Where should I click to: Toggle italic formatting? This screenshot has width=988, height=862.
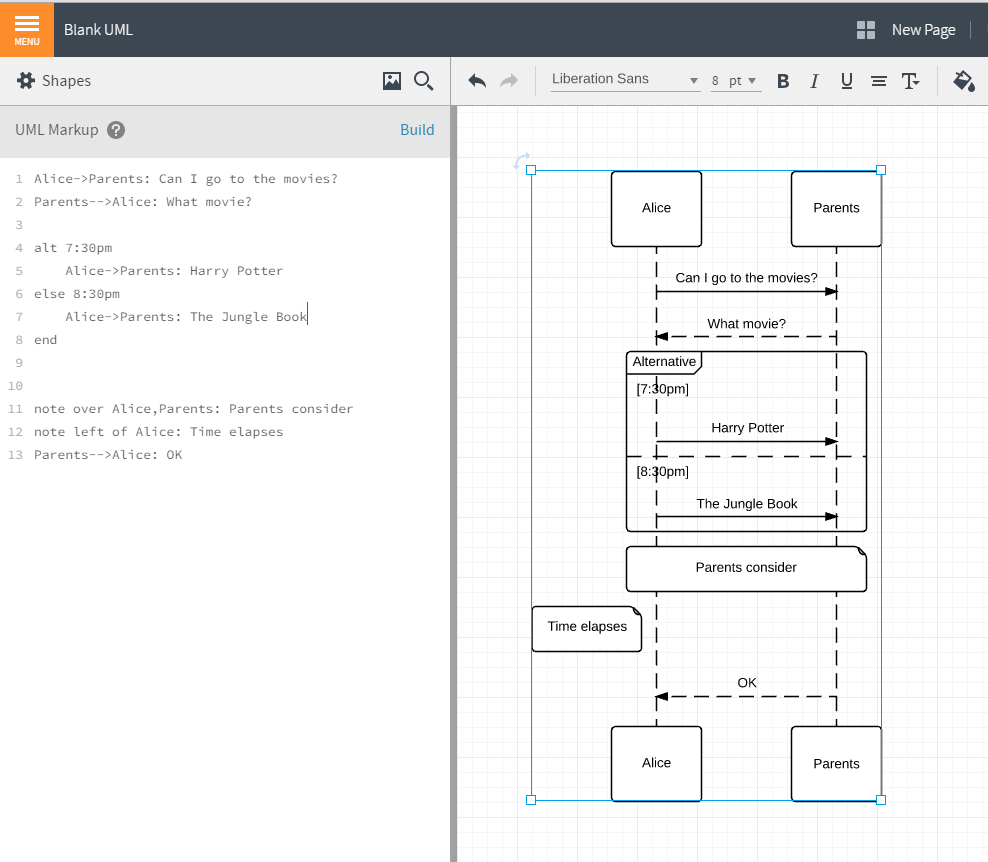814,81
